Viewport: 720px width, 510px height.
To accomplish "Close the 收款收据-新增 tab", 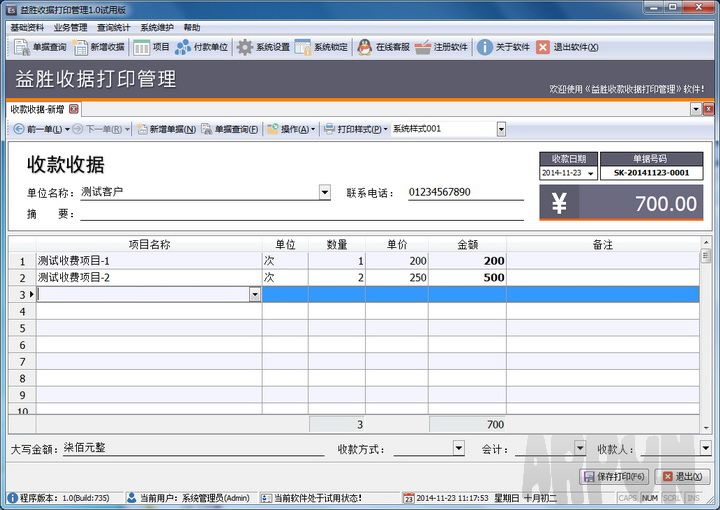I will [74, 108].
